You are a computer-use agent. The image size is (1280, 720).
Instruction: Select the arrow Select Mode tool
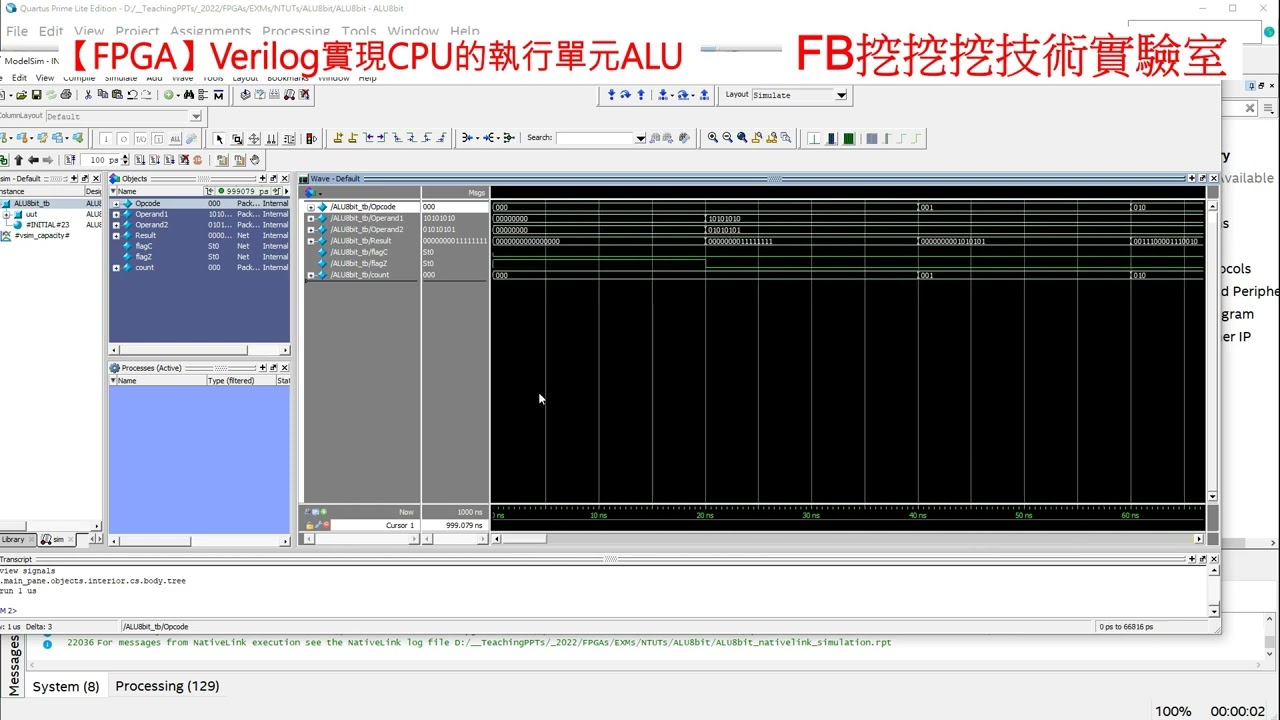pos(219,139)
